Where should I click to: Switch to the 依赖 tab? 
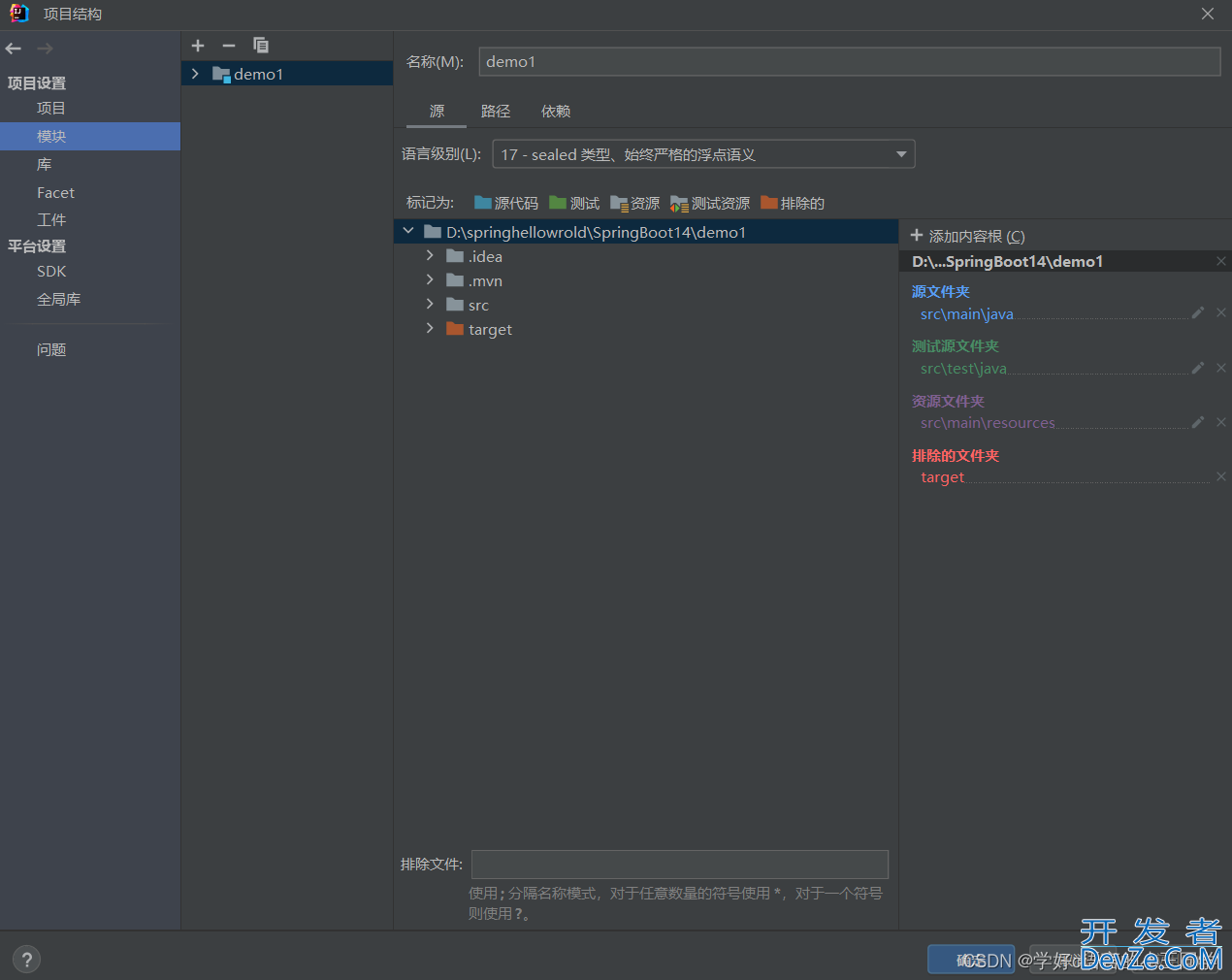tap(556, 112)
